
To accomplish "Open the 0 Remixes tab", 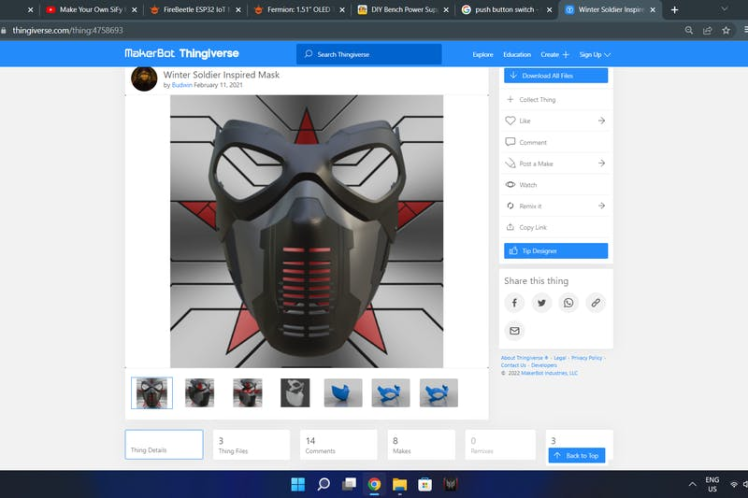I will pos(500,445).
